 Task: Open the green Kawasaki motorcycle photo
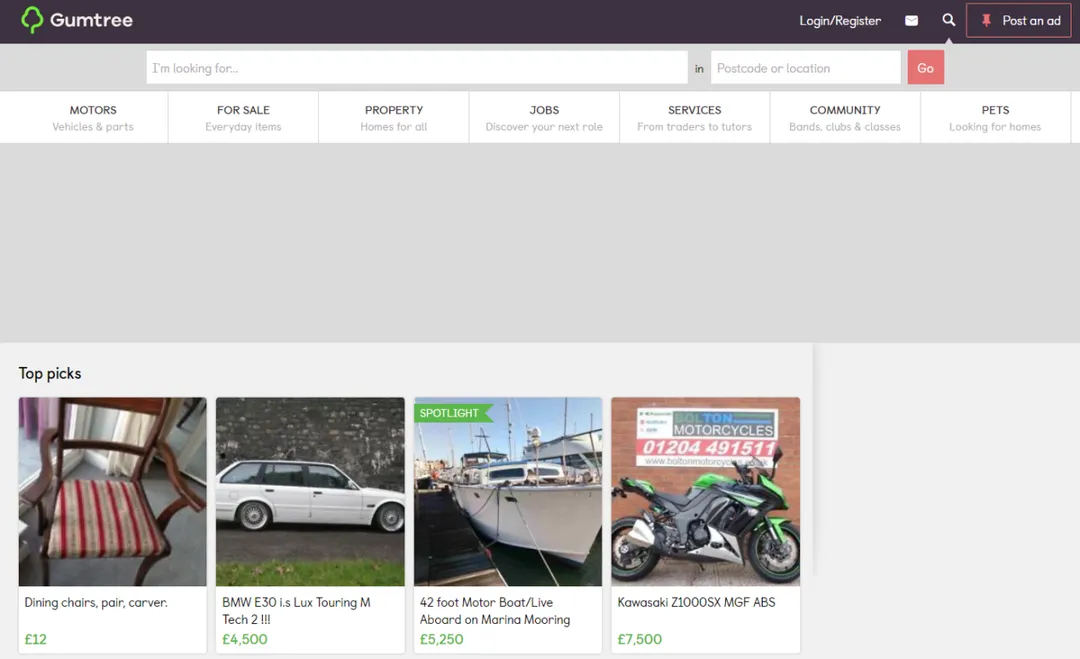tap(705, 492)
